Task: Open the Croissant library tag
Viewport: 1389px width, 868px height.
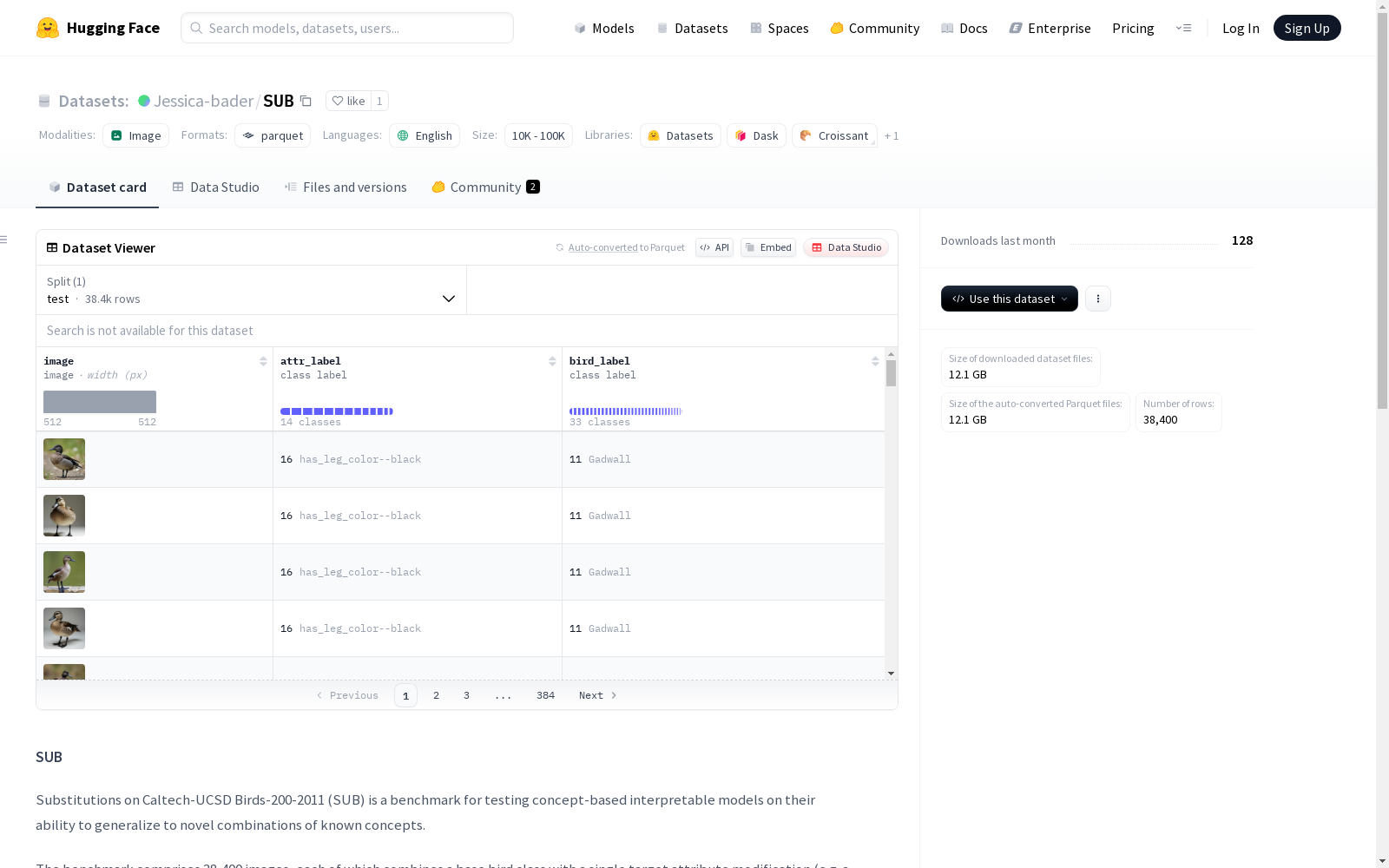Action: click(x=834, y=135)
